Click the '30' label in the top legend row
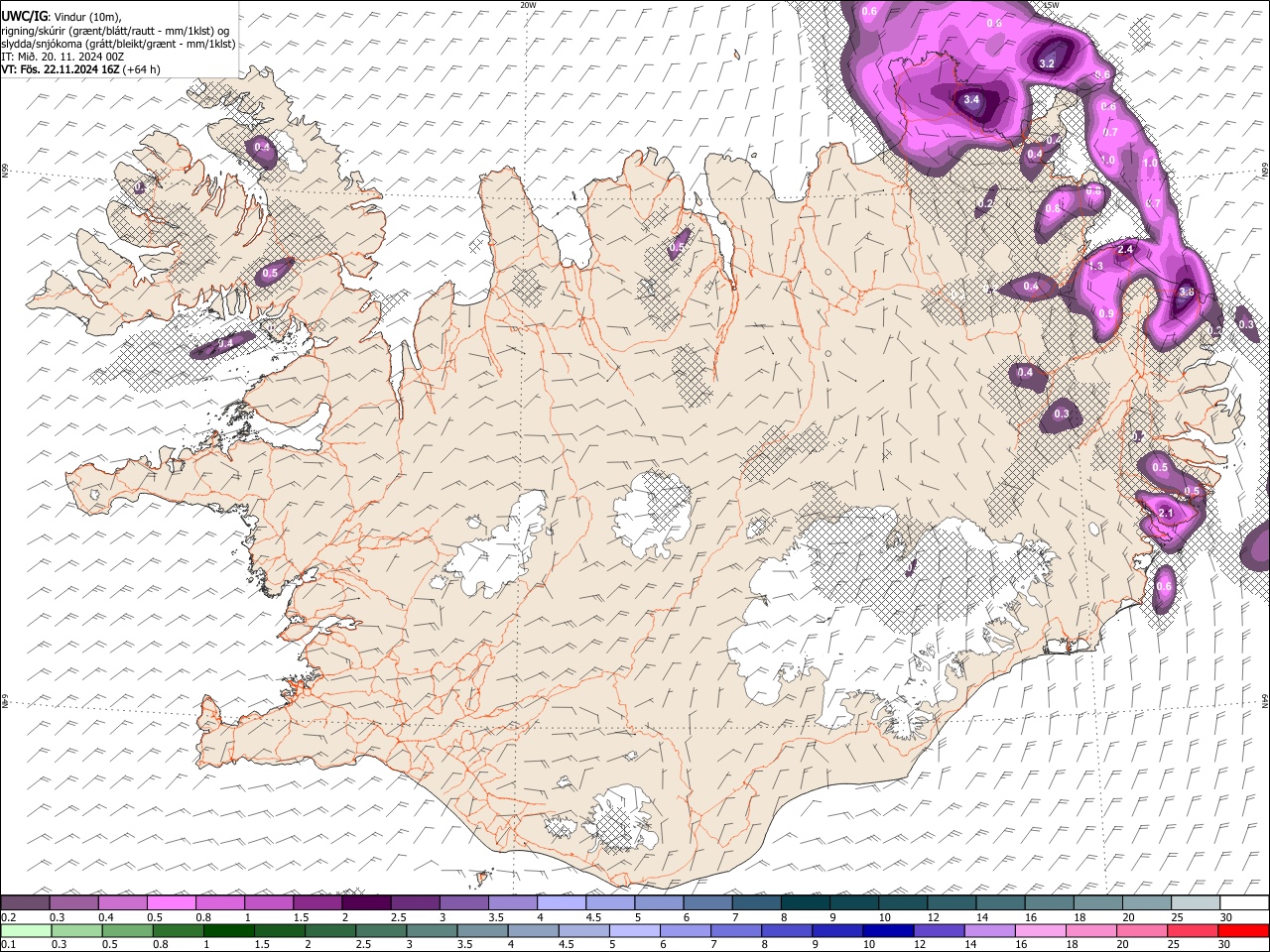 tap(1225, 917)
